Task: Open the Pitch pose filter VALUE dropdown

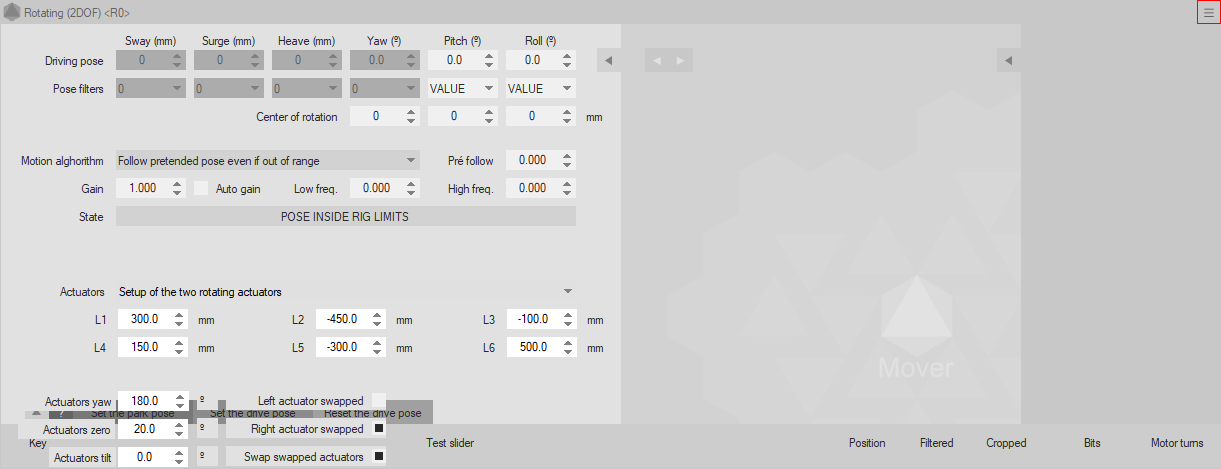Action: 462,88
